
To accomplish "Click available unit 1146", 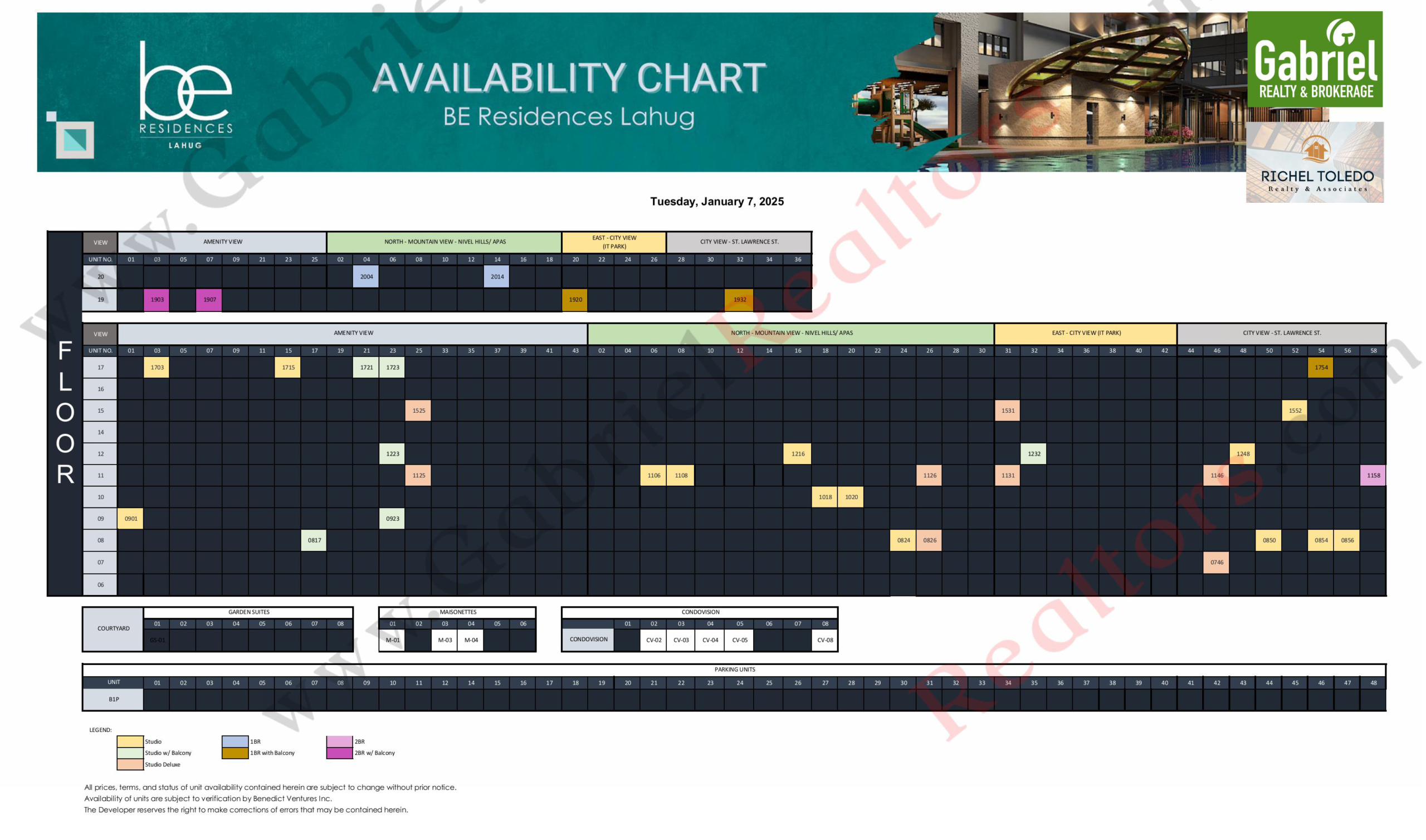I will tap(1217, 476).
